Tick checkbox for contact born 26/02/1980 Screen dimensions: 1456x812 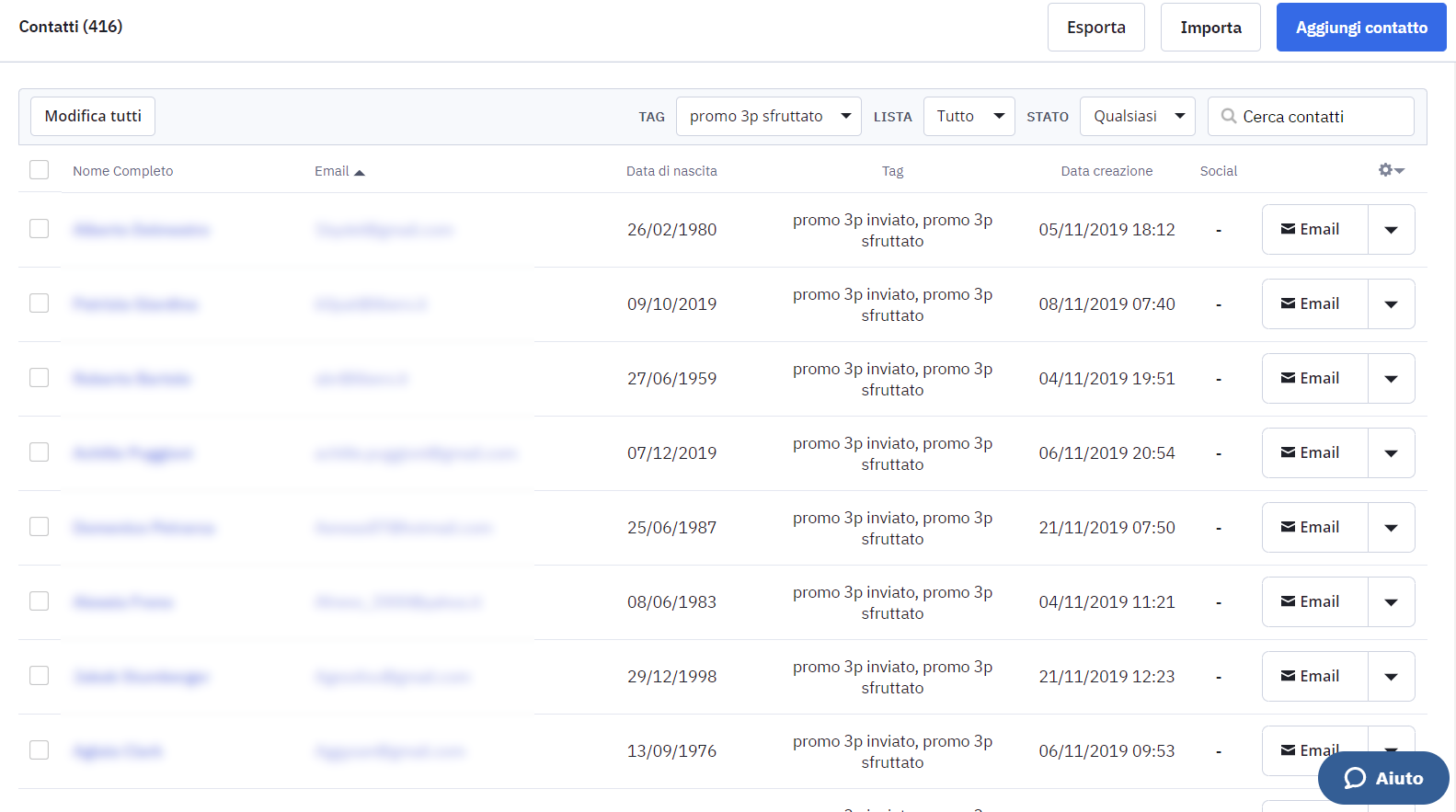click(x=39, y=229)
